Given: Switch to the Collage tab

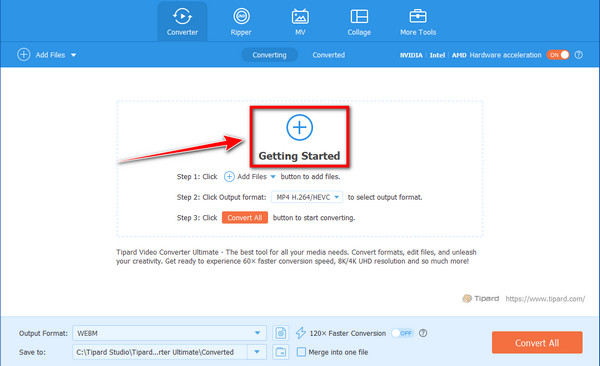Looking at the screenshot, I should pos(359,22).
